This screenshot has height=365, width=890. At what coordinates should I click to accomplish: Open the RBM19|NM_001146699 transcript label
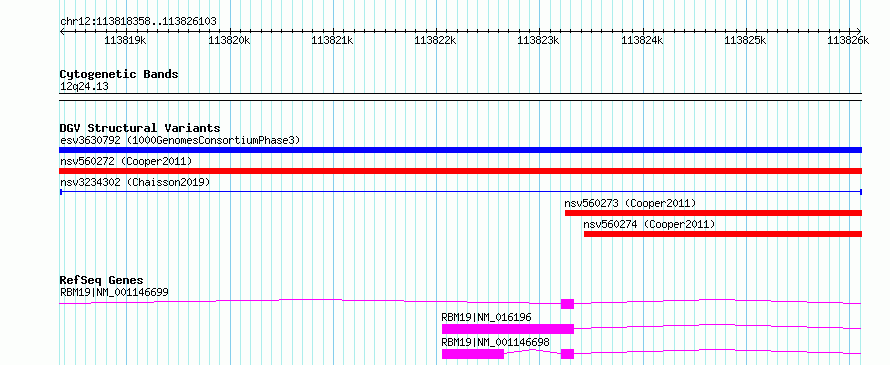tap(114, 293)
